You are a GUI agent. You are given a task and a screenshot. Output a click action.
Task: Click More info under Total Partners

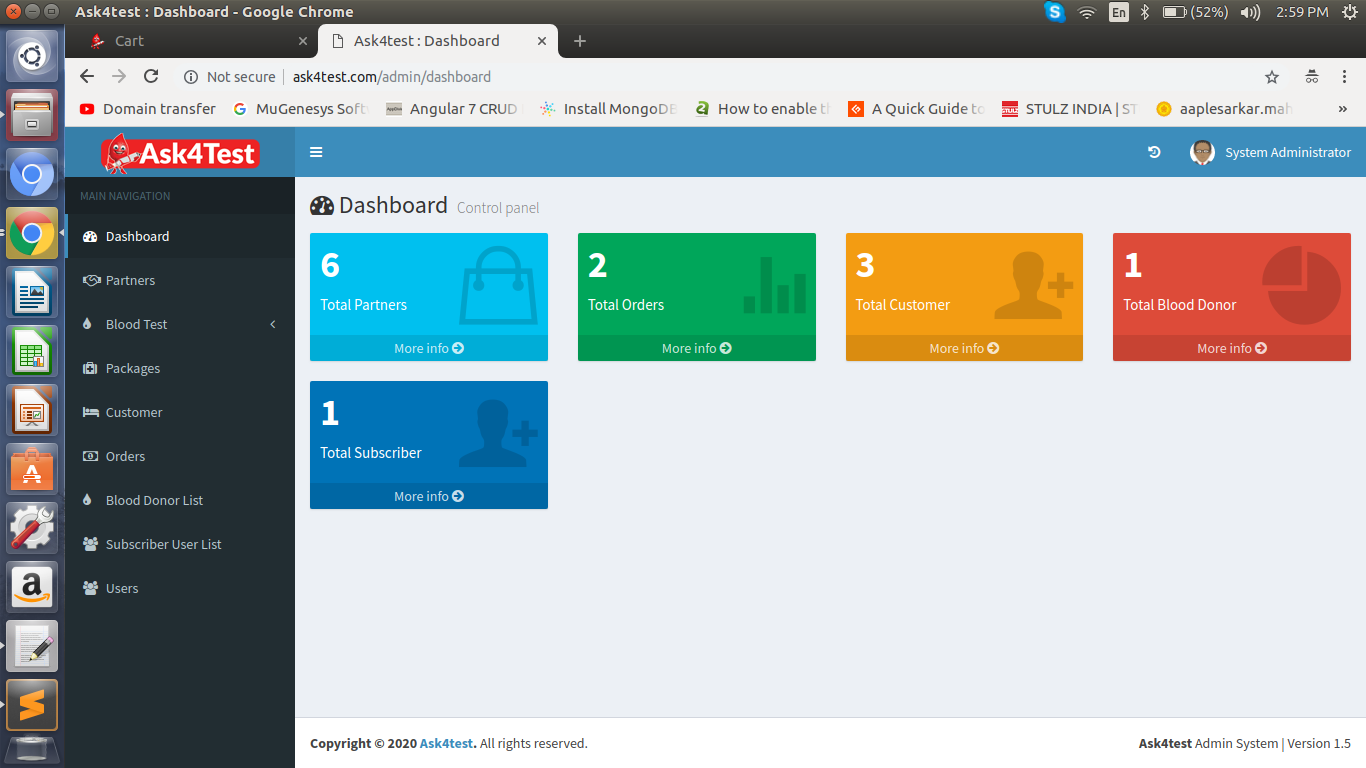428,349
